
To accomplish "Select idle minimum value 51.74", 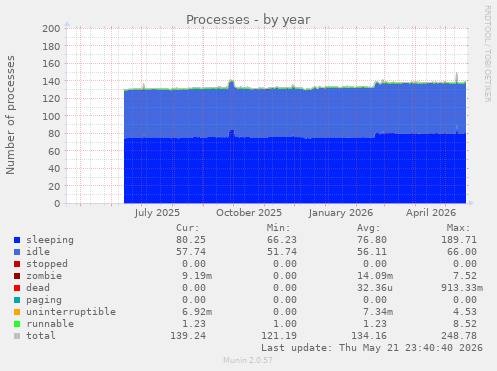I will tap(282, 252).
